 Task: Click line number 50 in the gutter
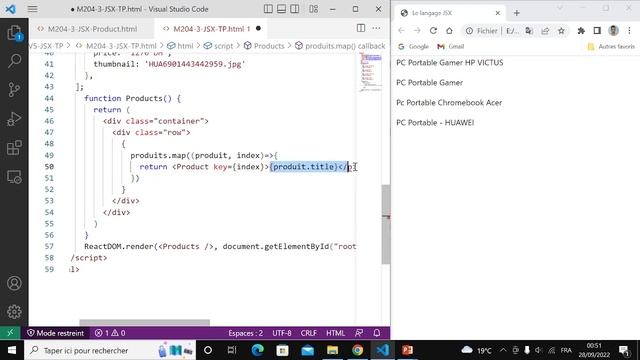click(49, 167)
